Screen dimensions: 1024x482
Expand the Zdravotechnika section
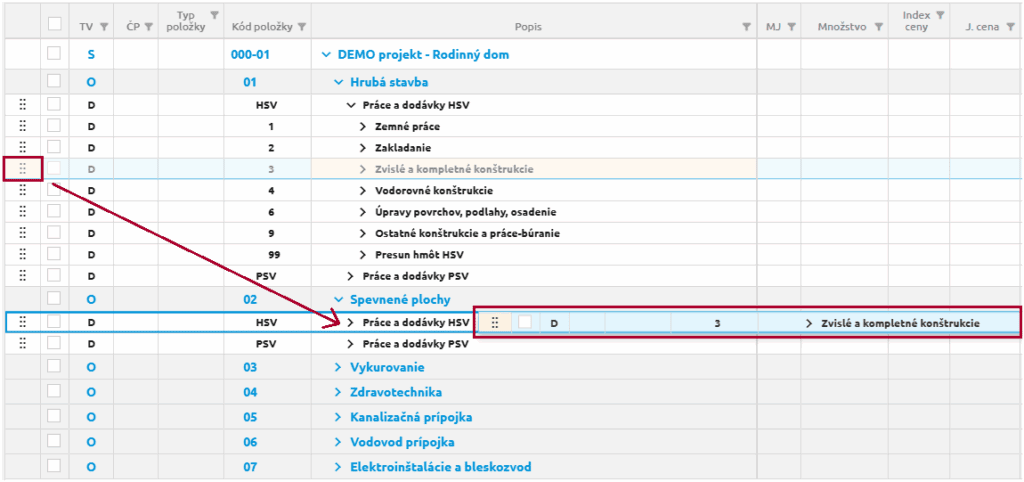[337, 392]
